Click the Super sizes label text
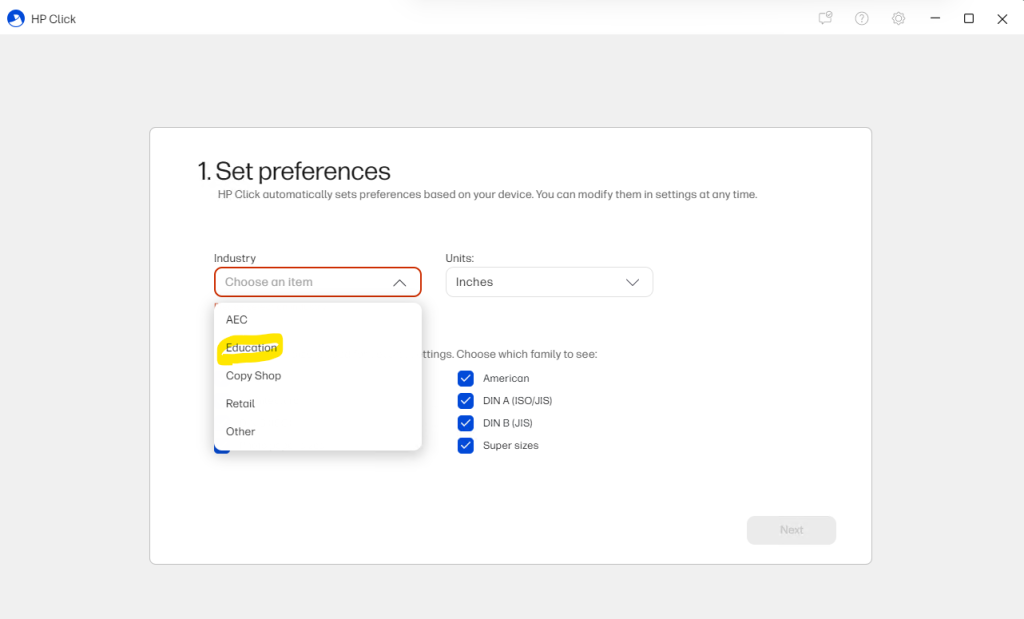 (511, 445)
